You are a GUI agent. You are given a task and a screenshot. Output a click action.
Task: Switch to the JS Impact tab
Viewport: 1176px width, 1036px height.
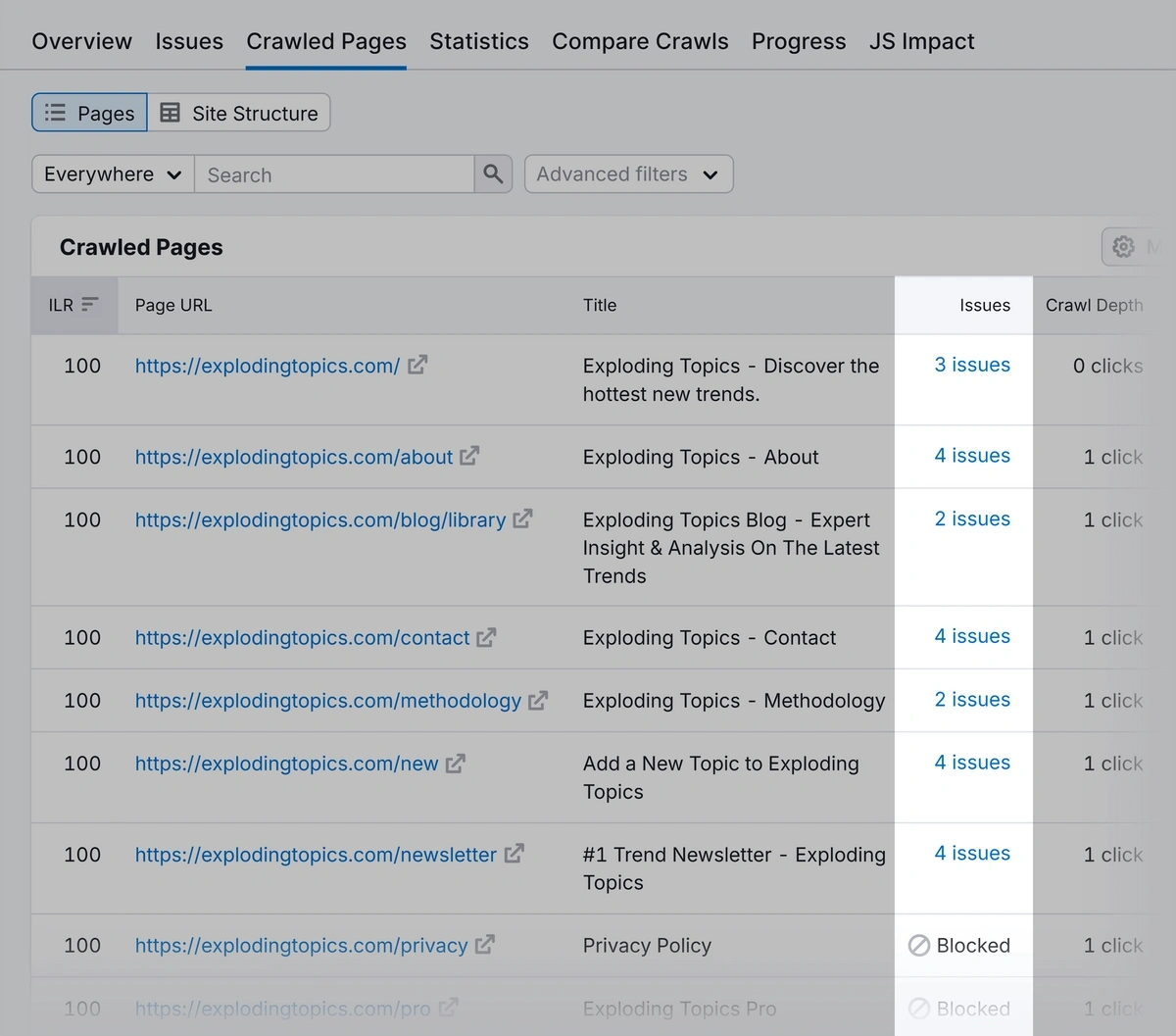[x=922, y=41]
